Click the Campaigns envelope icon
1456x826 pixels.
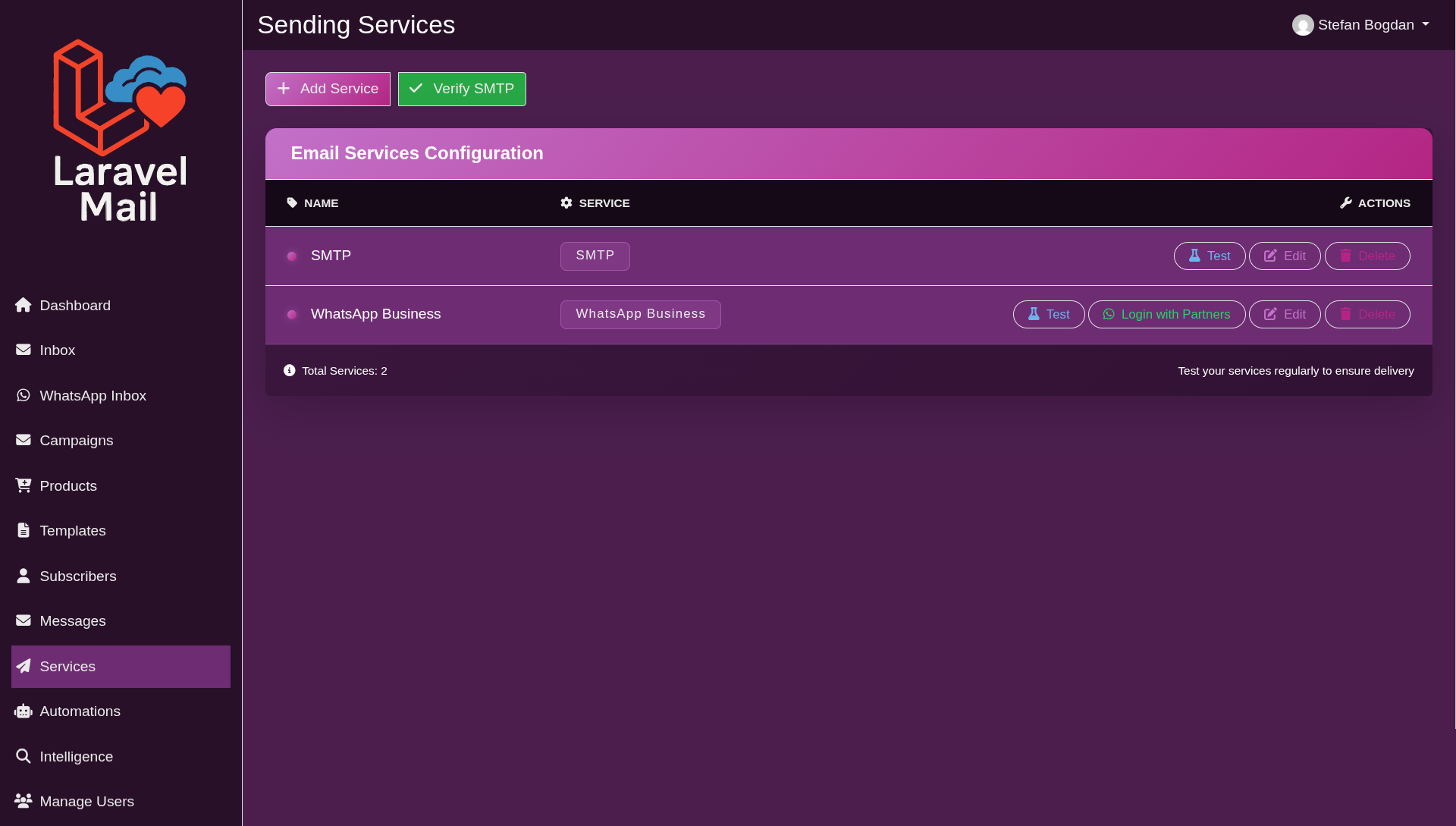click(24, 440)
